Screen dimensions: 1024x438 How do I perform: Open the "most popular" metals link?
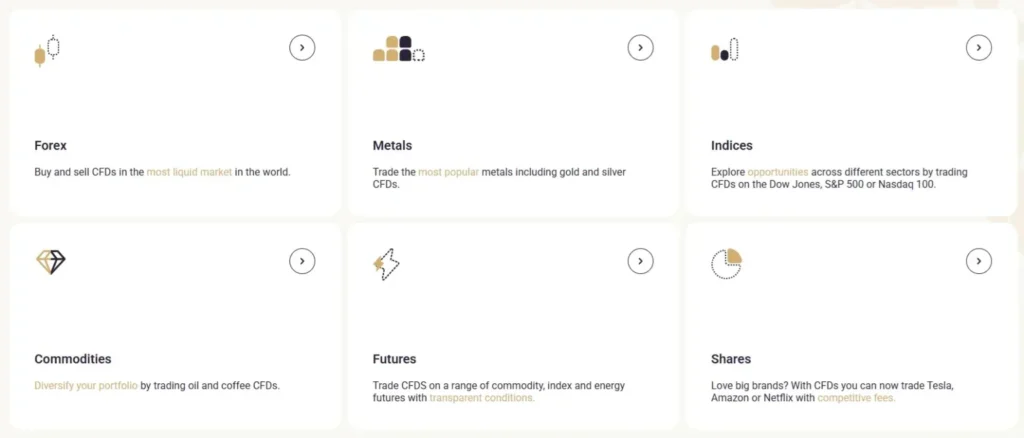pyautogui.click(x=448, y=172)
